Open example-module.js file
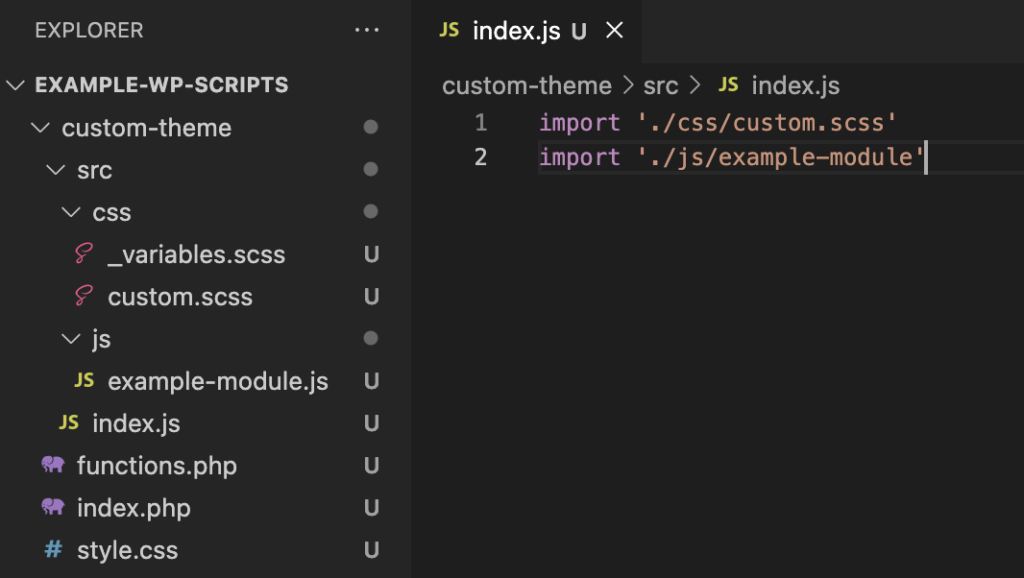This screenshot has height=578, width=1024. click(x=218, y=381)
